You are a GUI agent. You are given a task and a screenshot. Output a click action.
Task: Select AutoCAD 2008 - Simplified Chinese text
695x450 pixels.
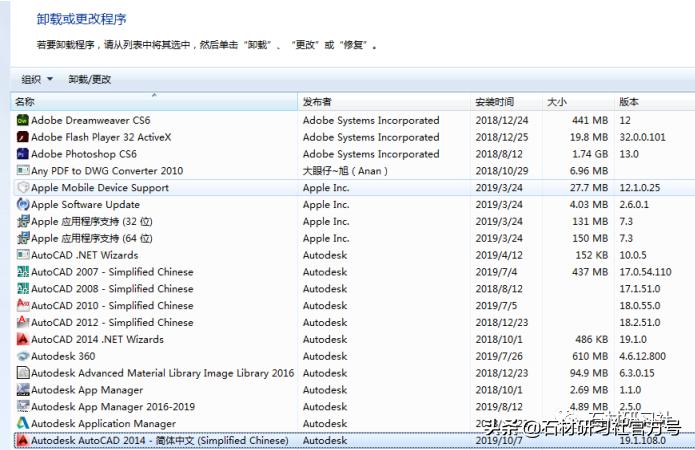coord(112,289)
